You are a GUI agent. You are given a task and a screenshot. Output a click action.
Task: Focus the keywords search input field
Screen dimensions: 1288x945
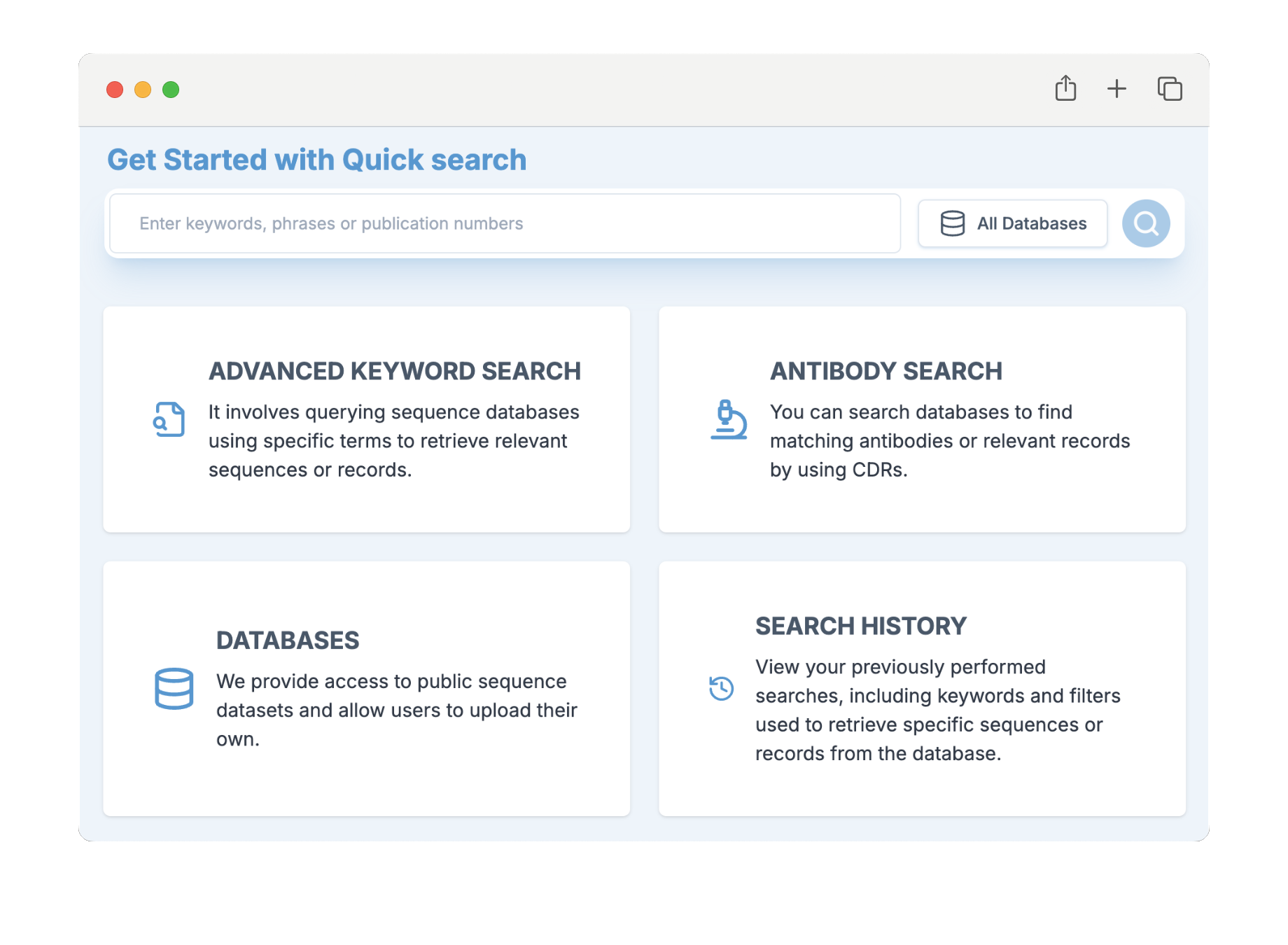[505, 224]
